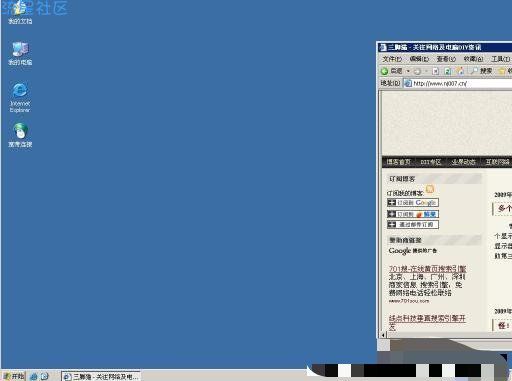Open the broadband connection (宽带连接) desktop icon
This screenshot has width=512, height=381.
[x=20, y=135]
